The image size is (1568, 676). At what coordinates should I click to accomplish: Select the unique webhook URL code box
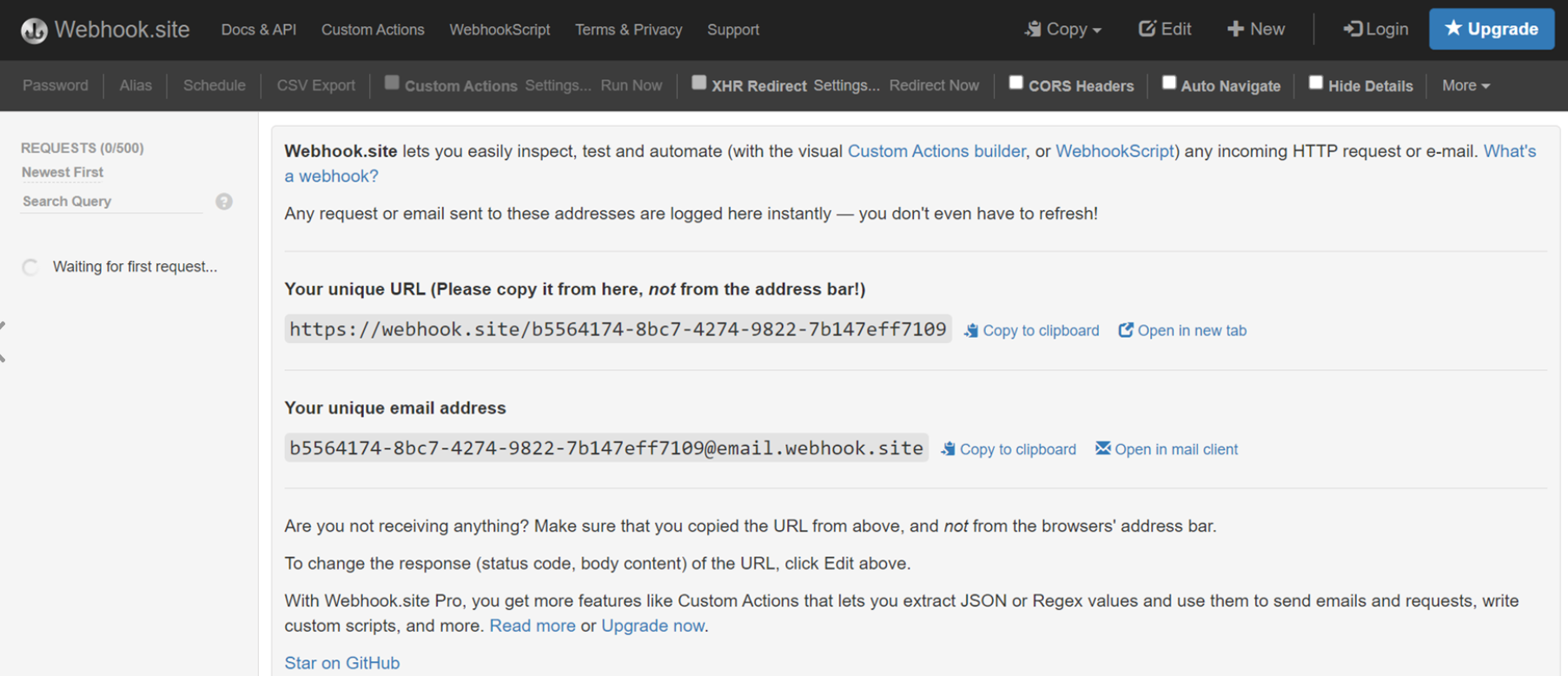point(618,329)
